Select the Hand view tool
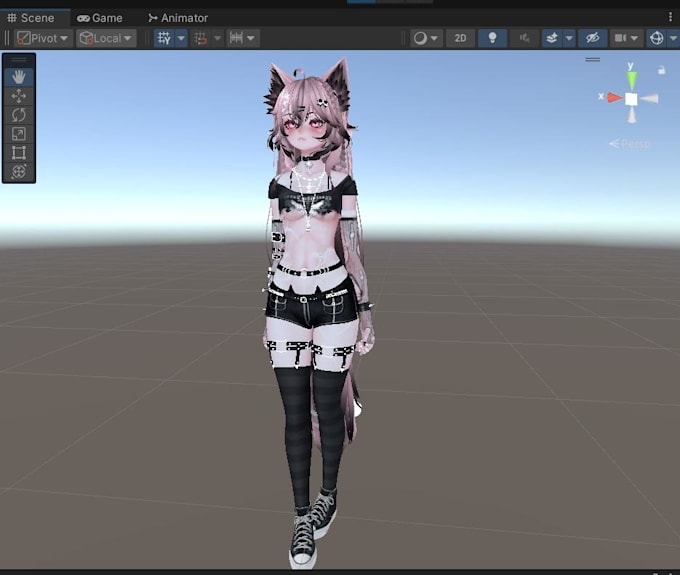Screen dimensions: 680x575 pyautogui.click(x=19, y=77)
